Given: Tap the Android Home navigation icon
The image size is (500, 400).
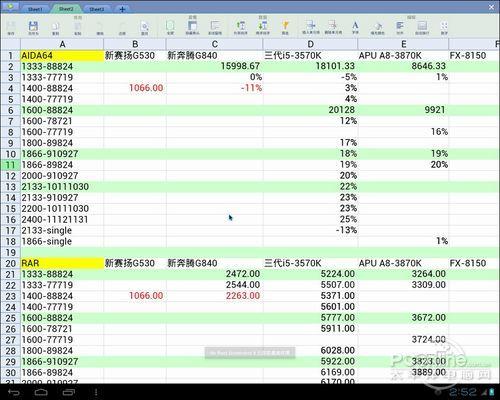Looking at the screenshot, I should pyautogui.click(x=41, y=392).
